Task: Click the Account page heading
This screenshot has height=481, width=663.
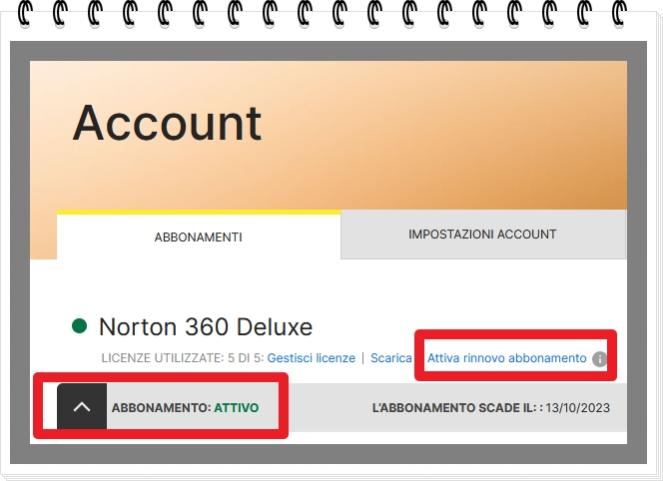Action: coord(167,123)
